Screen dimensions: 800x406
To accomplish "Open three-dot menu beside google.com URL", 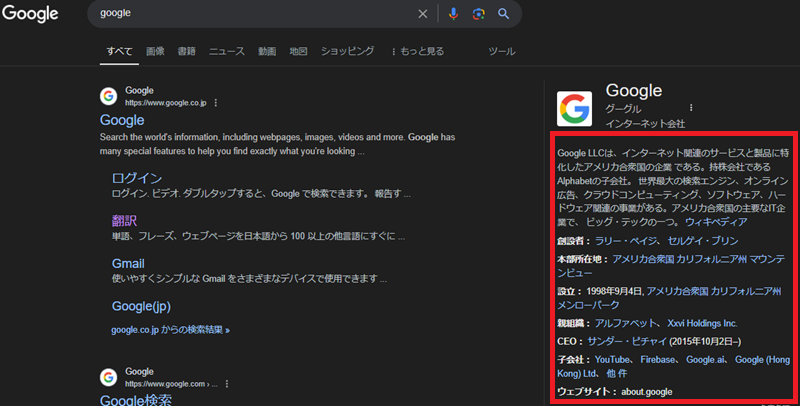I will pos(227,384).
